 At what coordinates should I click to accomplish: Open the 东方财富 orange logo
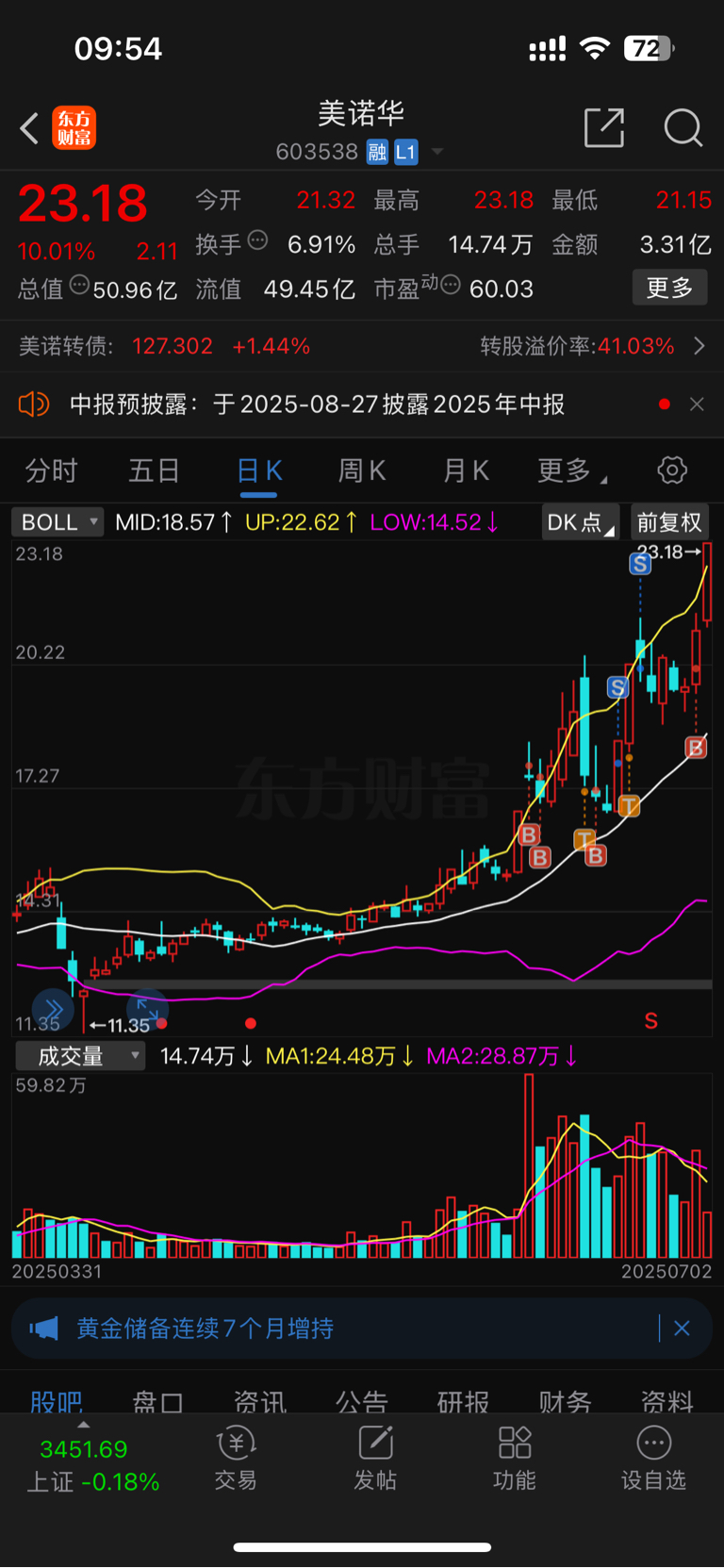point(74,128)
